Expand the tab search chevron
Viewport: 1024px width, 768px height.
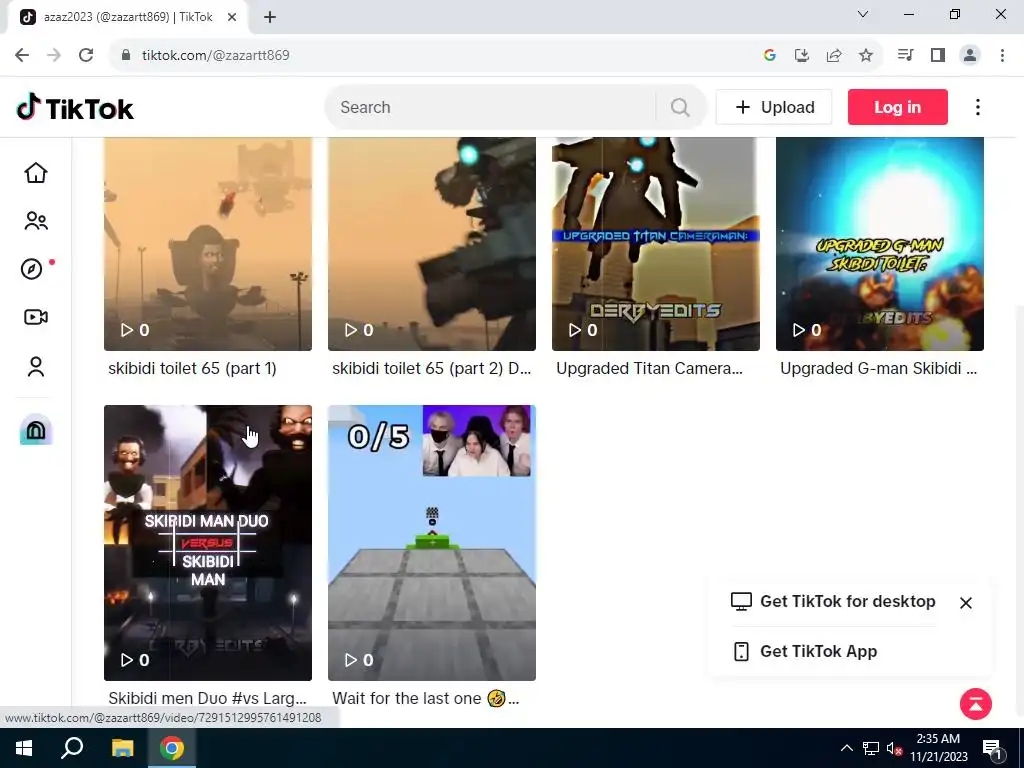863,14
